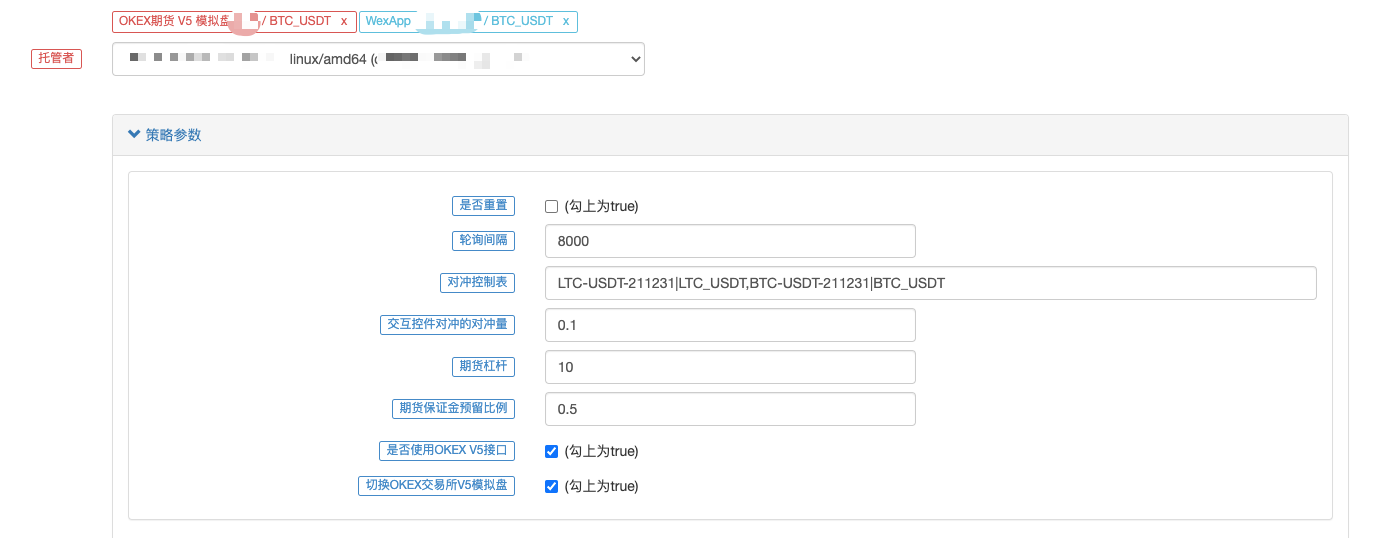Click the 对冲控制表 parameter label
The image size is (1381, 538).
(476, 282)
